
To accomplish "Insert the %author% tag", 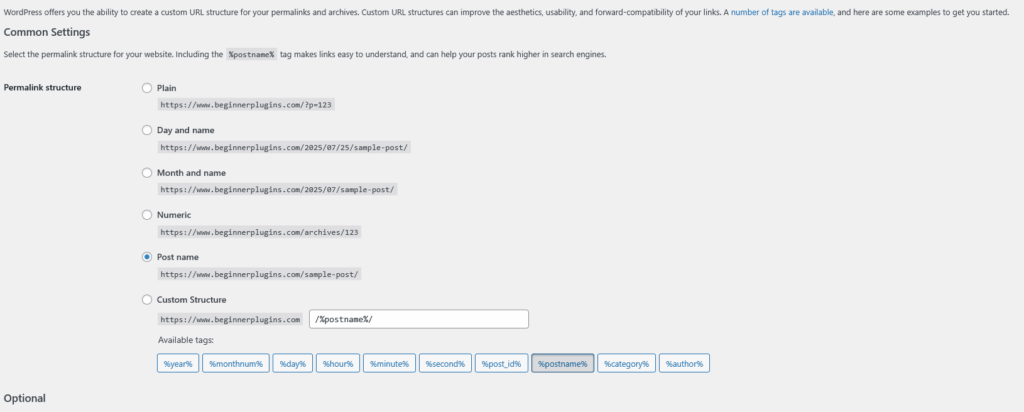I will coord(684,364).
